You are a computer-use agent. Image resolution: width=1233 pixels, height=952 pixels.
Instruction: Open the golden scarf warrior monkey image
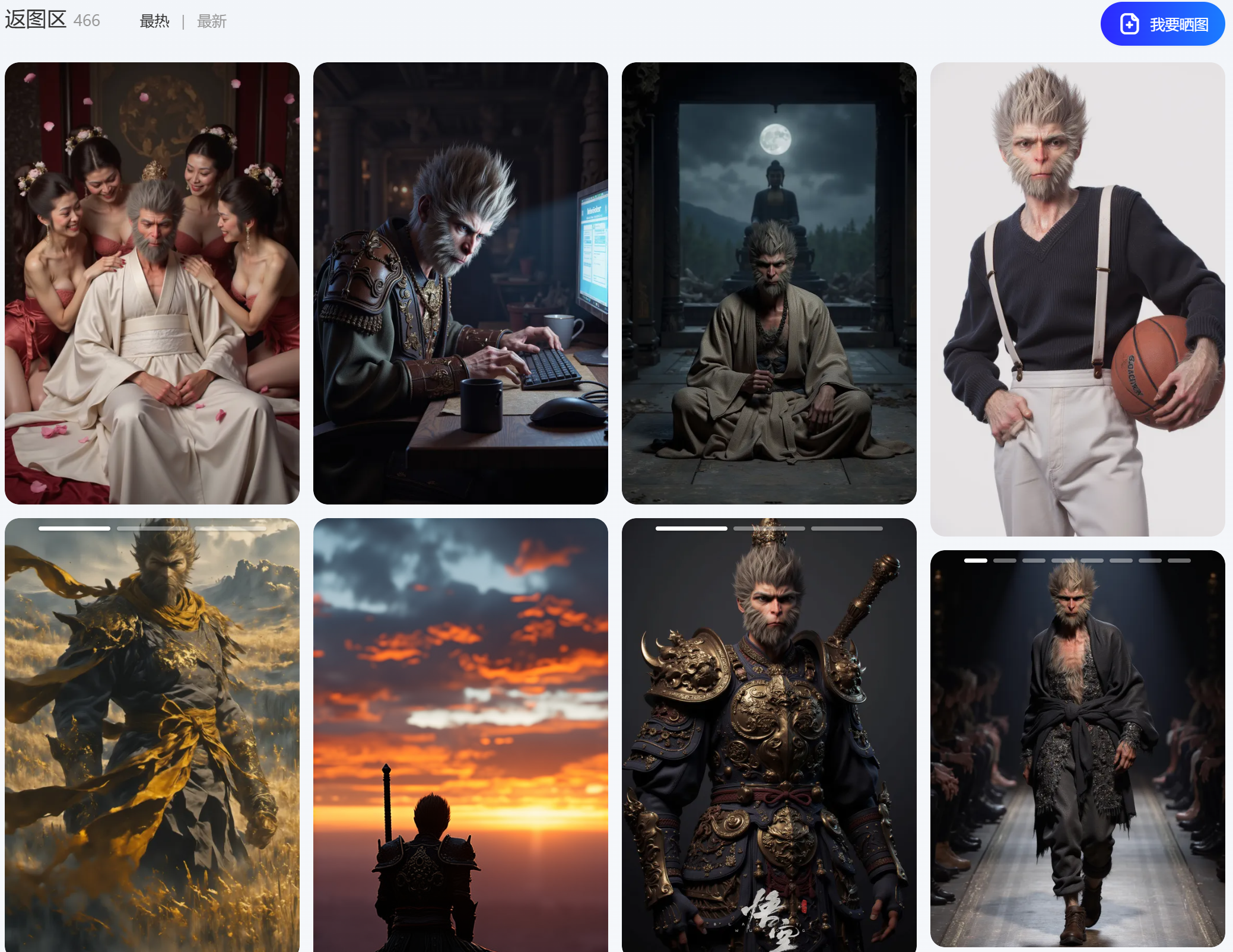(152, 735)
